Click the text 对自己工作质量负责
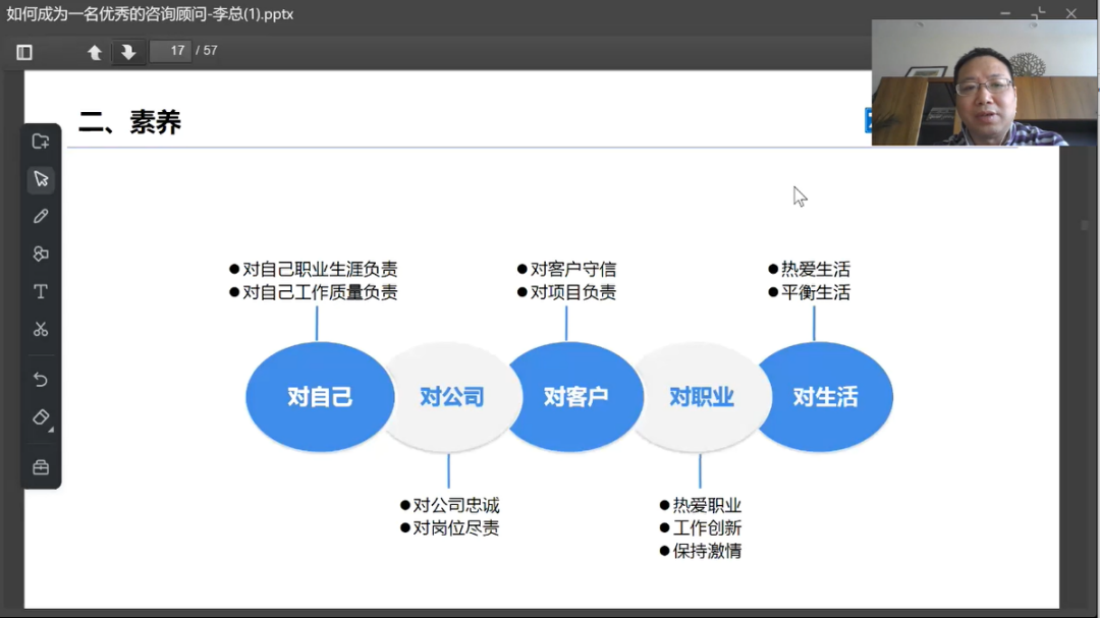 coord(320,292)
